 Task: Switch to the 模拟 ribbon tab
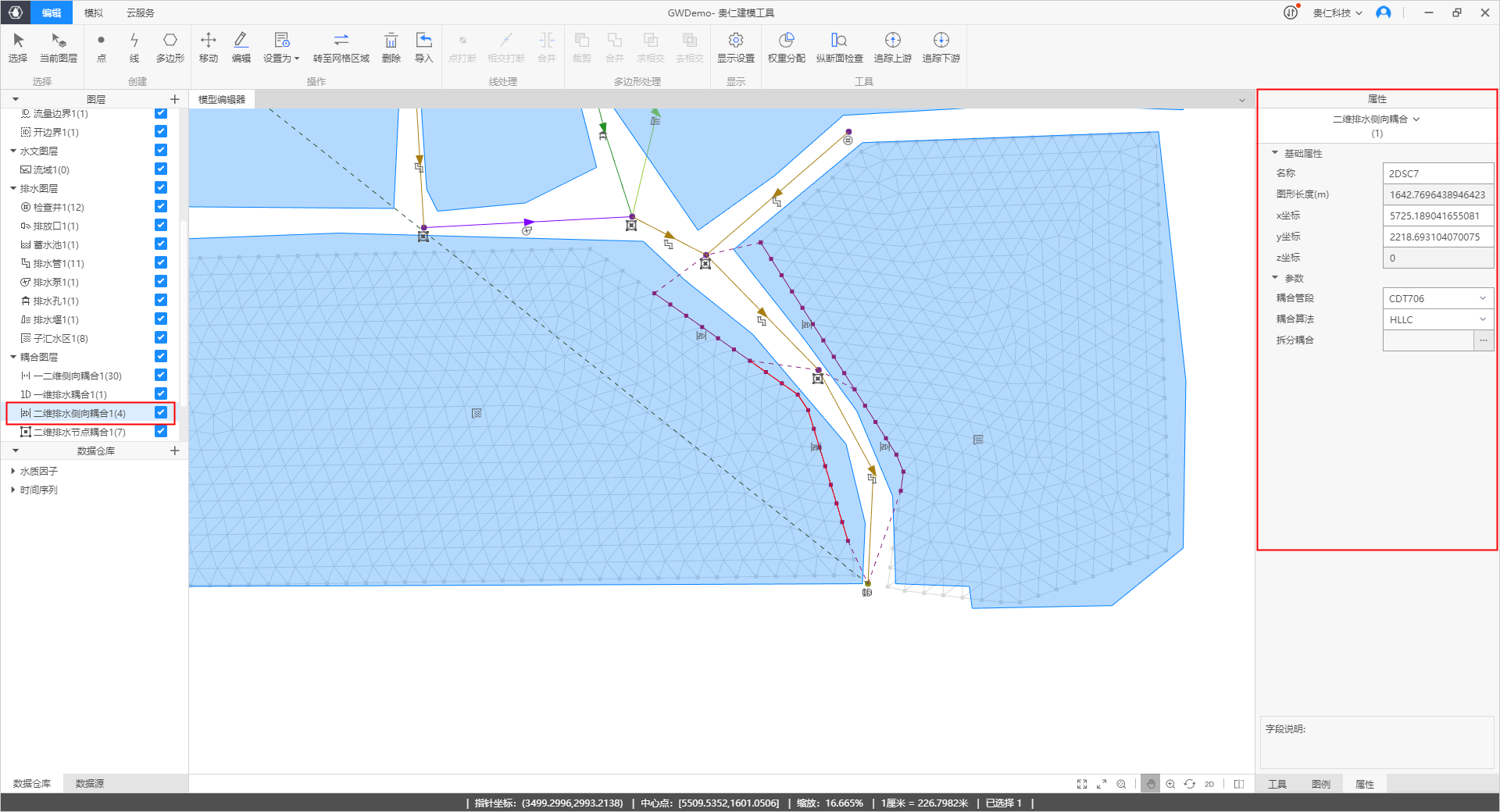[x=94, y=12]
